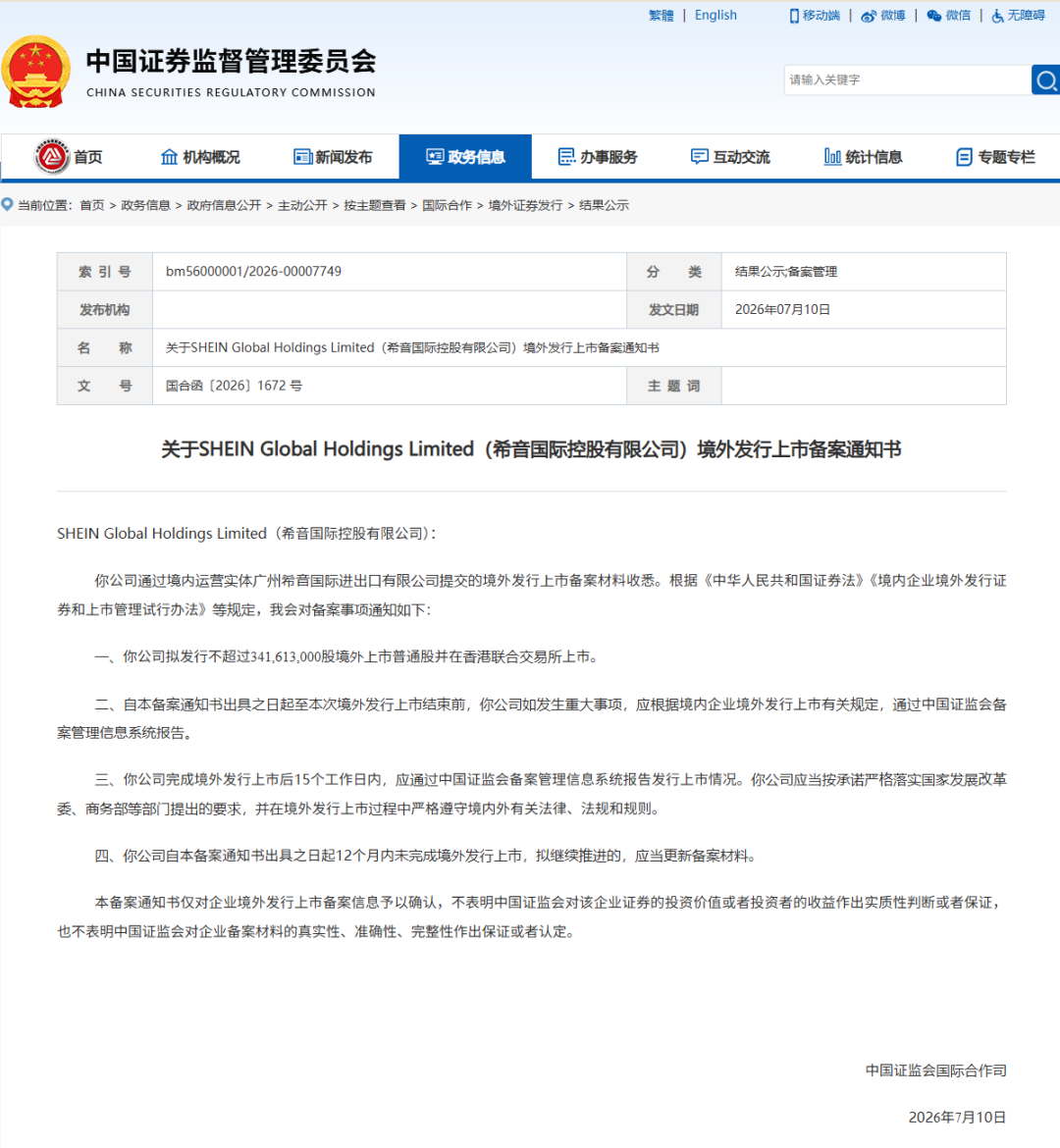Go to 按主题查看 in the breadcrumb
The height and width of the screenshot is (1148, 1060).
pyautogui.click(x=375, y=205)
